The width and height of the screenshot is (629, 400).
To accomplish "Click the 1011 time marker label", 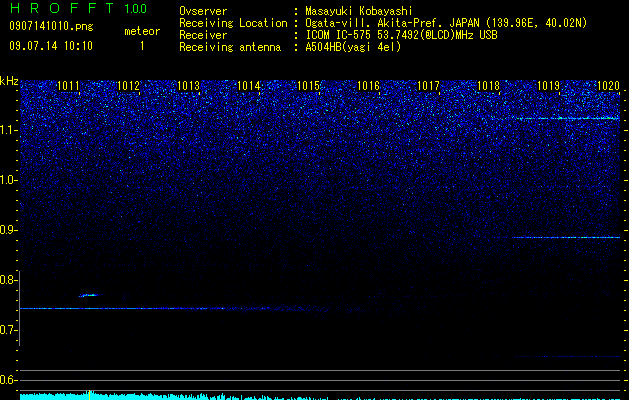I will (x=68, y=86).
